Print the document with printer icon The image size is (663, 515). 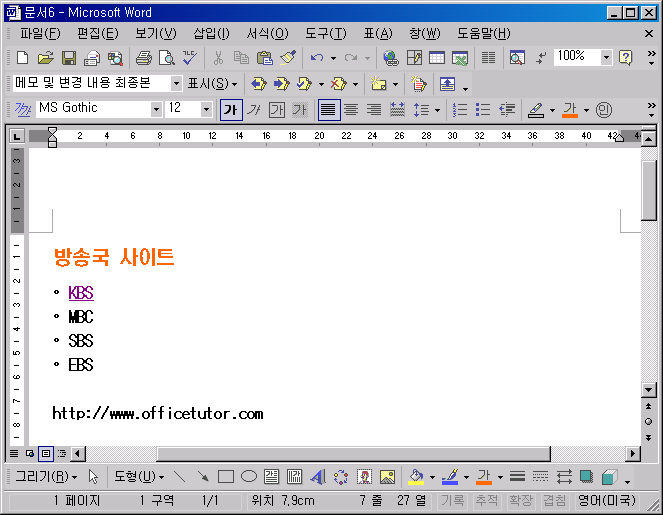coord(144,58)
